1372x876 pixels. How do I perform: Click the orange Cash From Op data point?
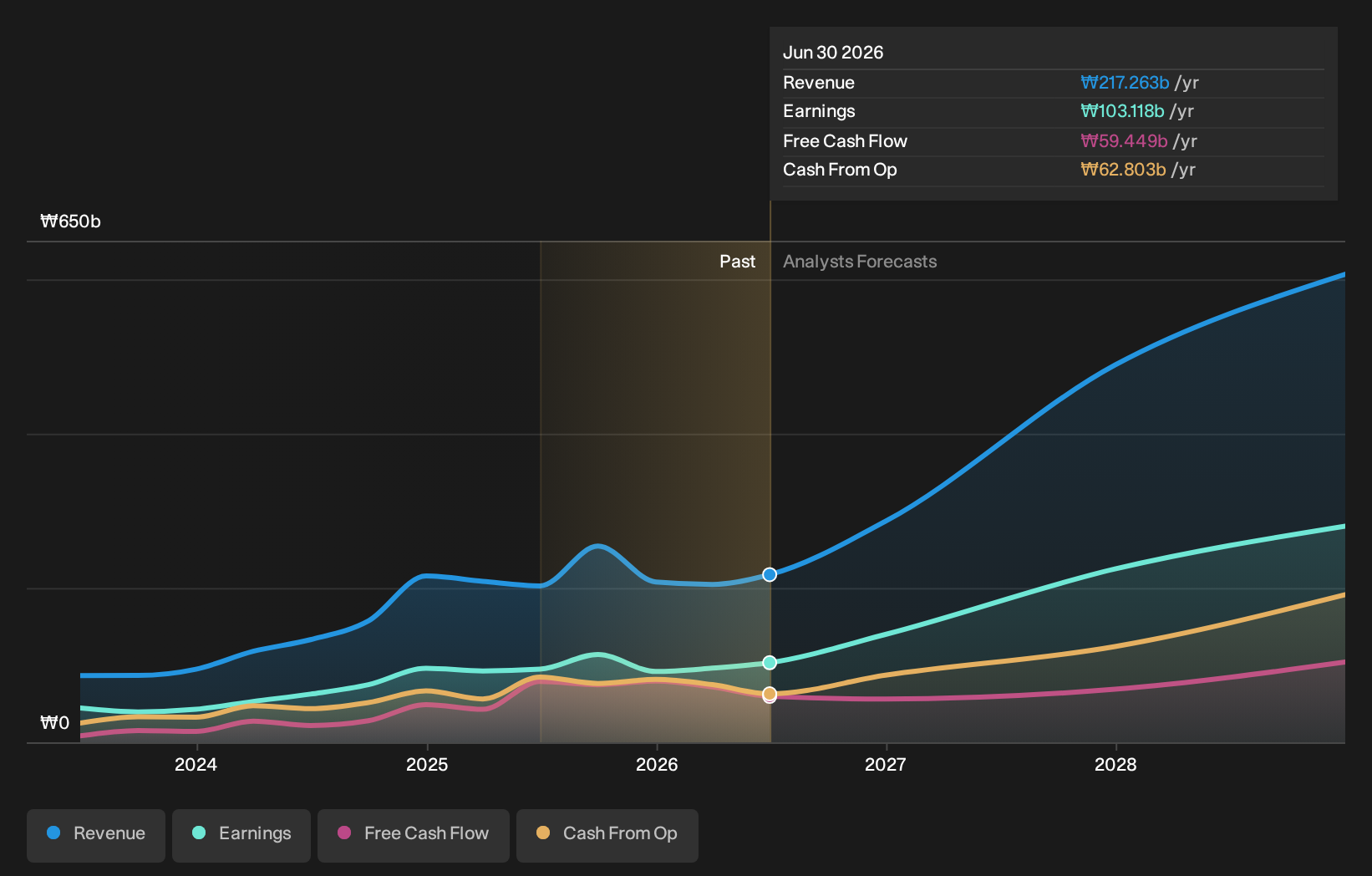[x=770, y=694]
